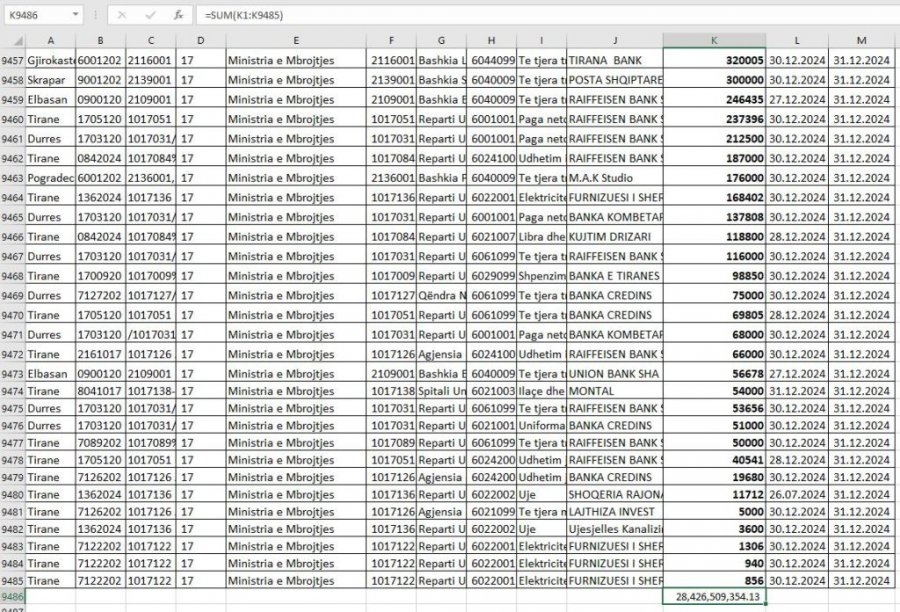The image size is (900, 612).
Task: Click the total cell showing 28,426,509,354.13
Action: (x=714, y=597)
